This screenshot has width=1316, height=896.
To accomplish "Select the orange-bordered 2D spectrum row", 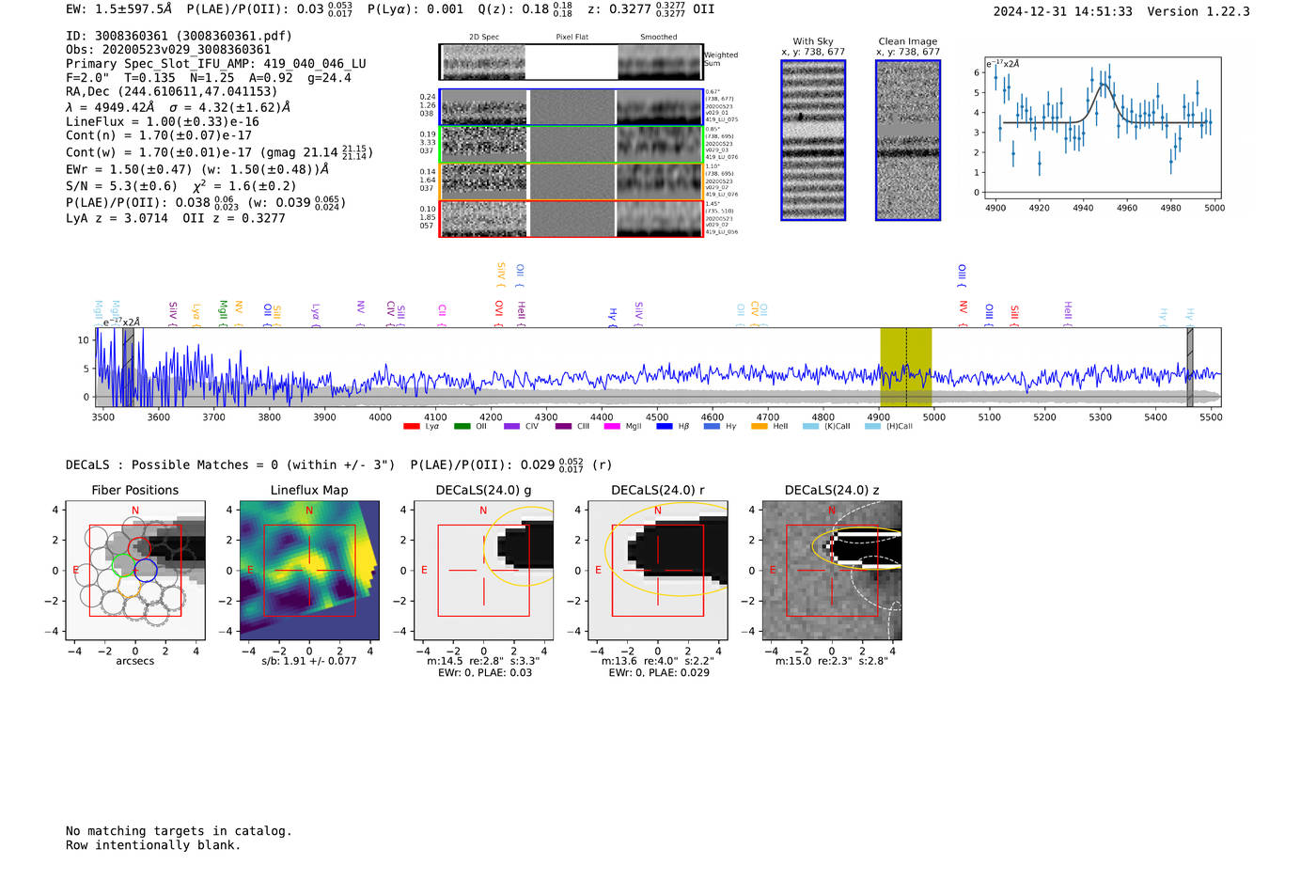I will coord(572,181).
